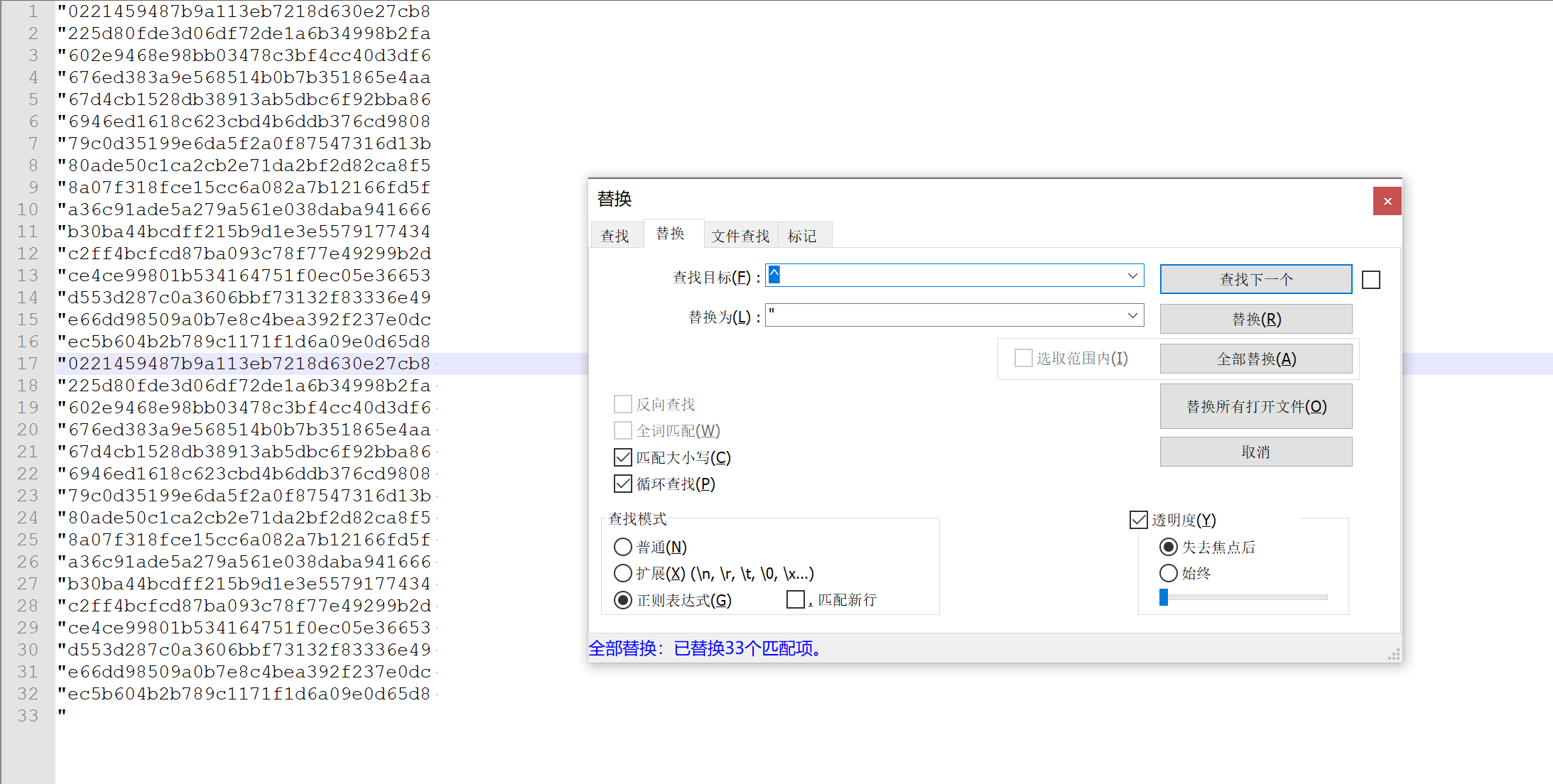1553x784 pixels.
Task: Click the 查找下一个 find next button
Action: pyautogui.click(x=1255, y=279)
